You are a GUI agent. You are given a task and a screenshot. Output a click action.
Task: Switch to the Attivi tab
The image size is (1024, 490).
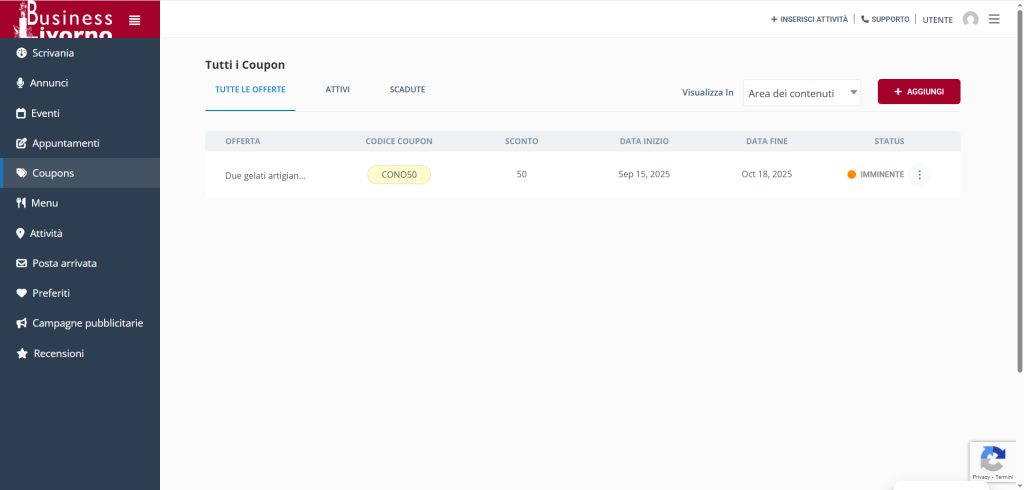point(337,90)
